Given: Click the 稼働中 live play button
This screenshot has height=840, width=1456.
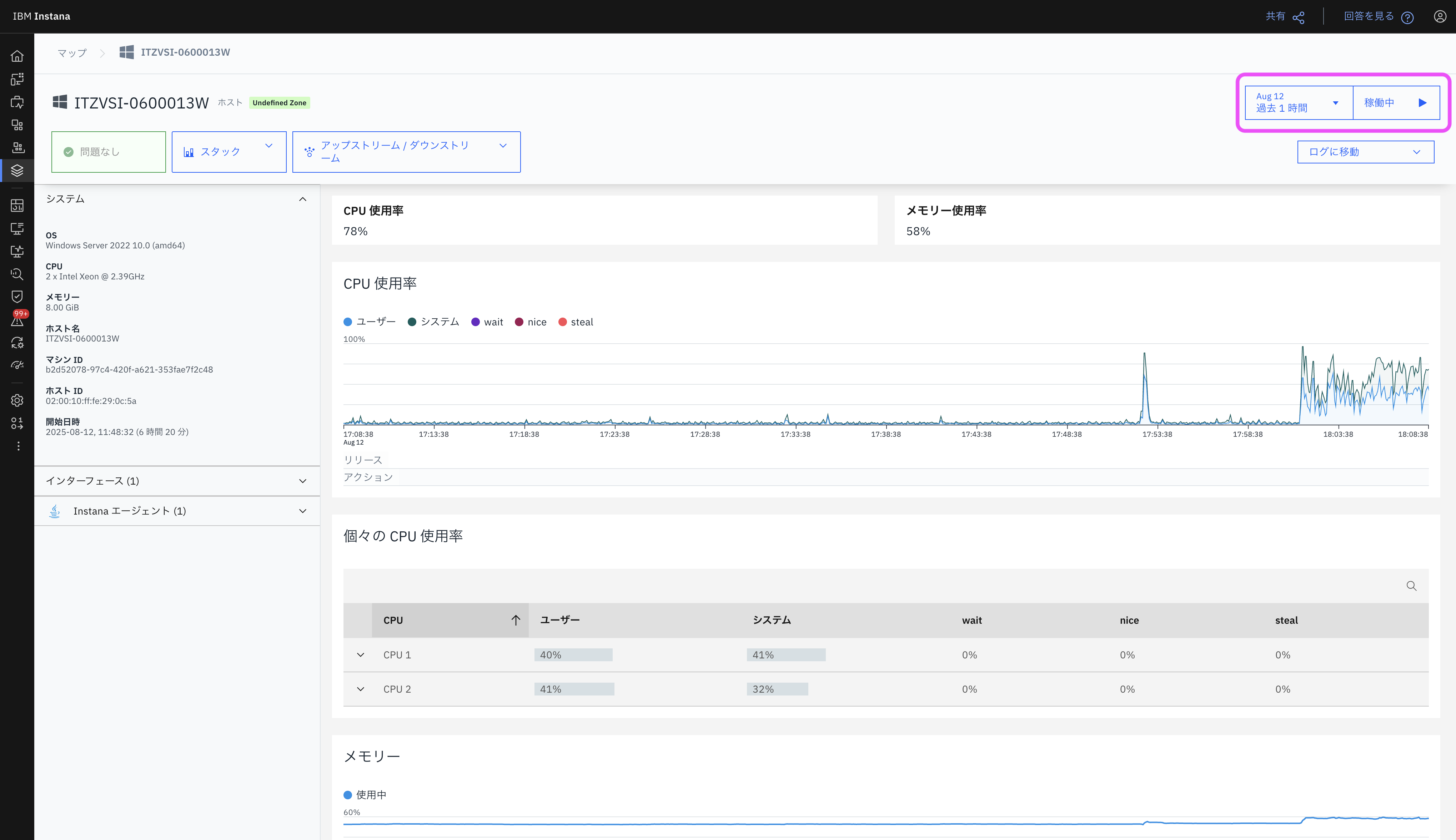Looking at the screenshot, I should (x=1396, y=103).
